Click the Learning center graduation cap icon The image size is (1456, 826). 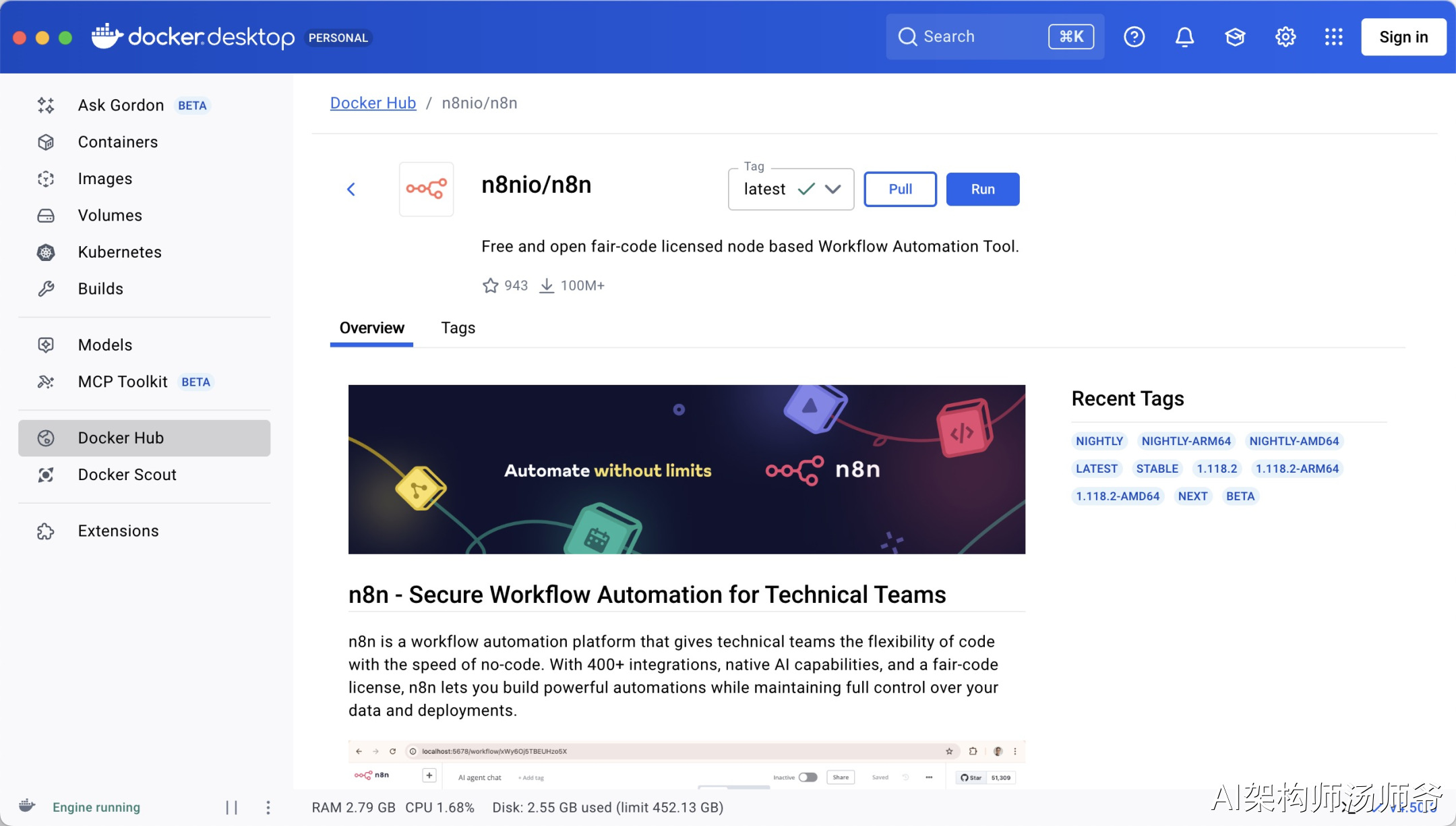[x=1234, y=36]
